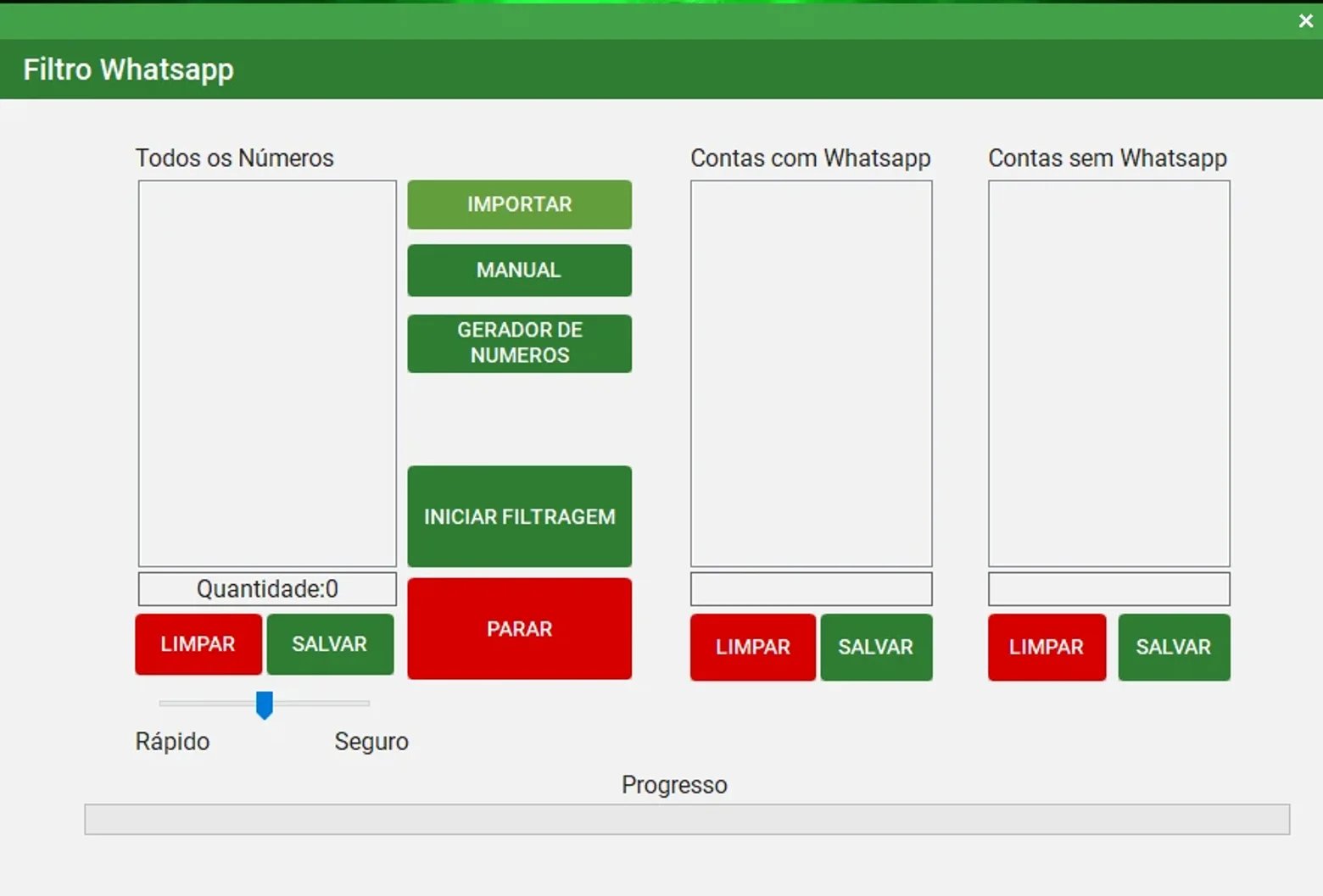Start filtering with INICIAR FILTRAGEM
This screenshot has height=896, width=1323.
519,516
